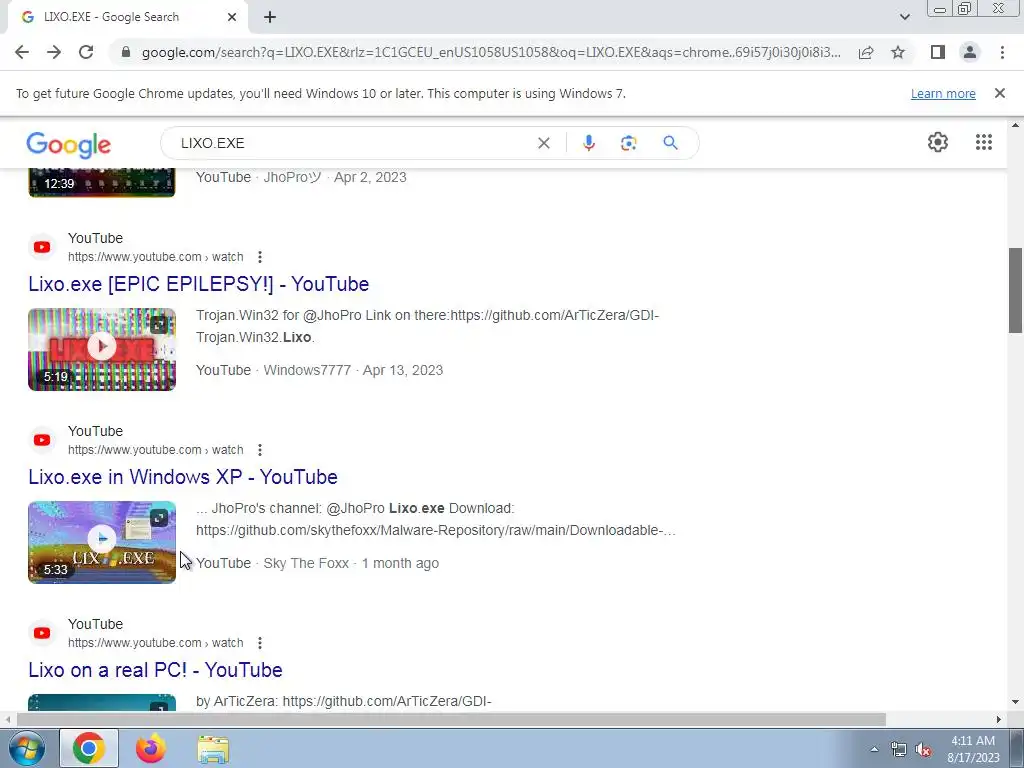Click the text Windows7777
The width and height of the screenshot is (1024, 768).
307,370
